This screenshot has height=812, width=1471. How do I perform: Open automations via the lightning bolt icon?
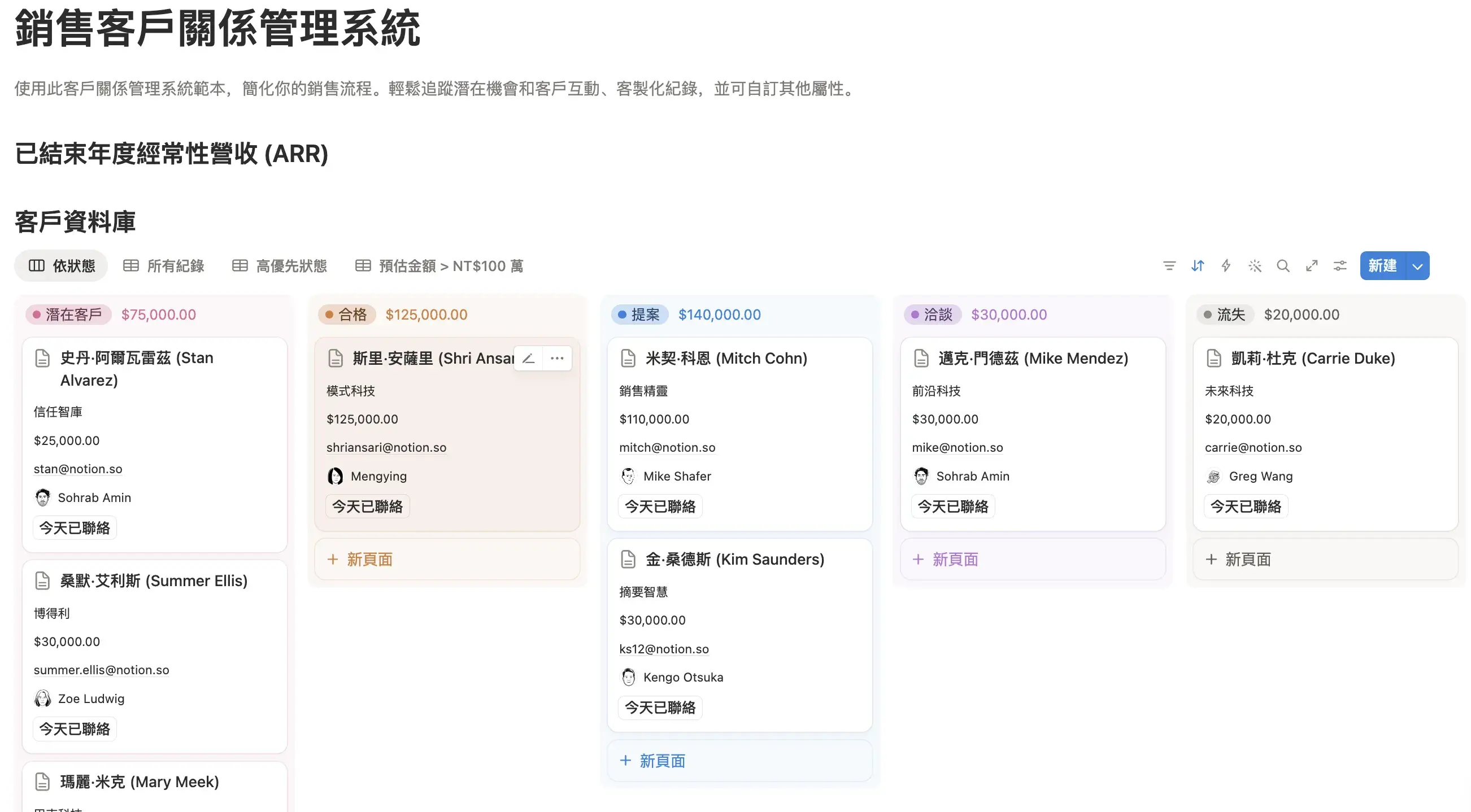coord(1225,266)
